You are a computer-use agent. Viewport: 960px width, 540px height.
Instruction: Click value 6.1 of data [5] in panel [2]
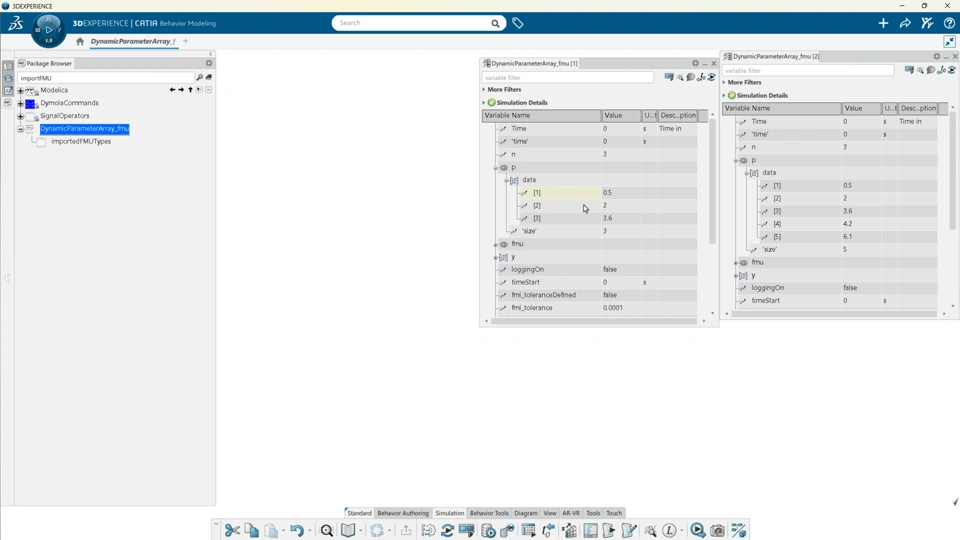point(847,236)
